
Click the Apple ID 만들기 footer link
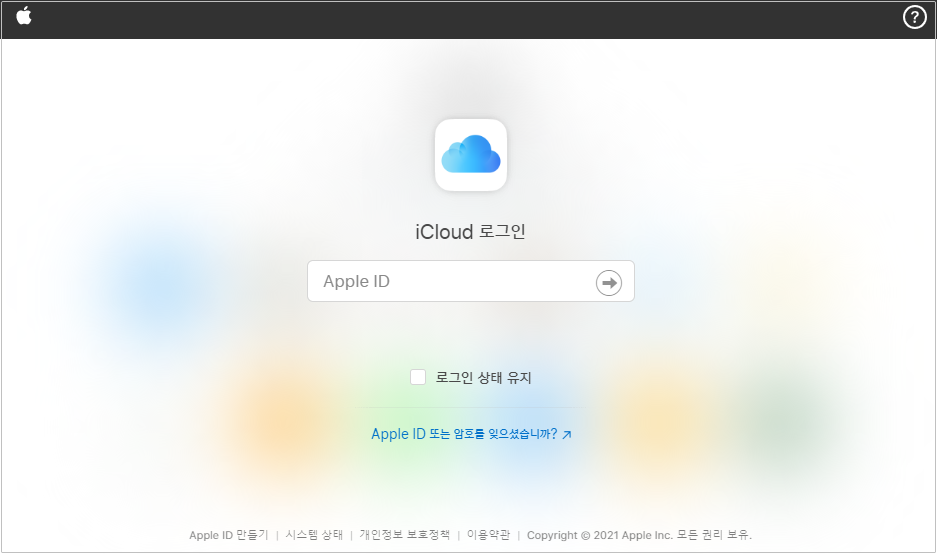point(229,535)
